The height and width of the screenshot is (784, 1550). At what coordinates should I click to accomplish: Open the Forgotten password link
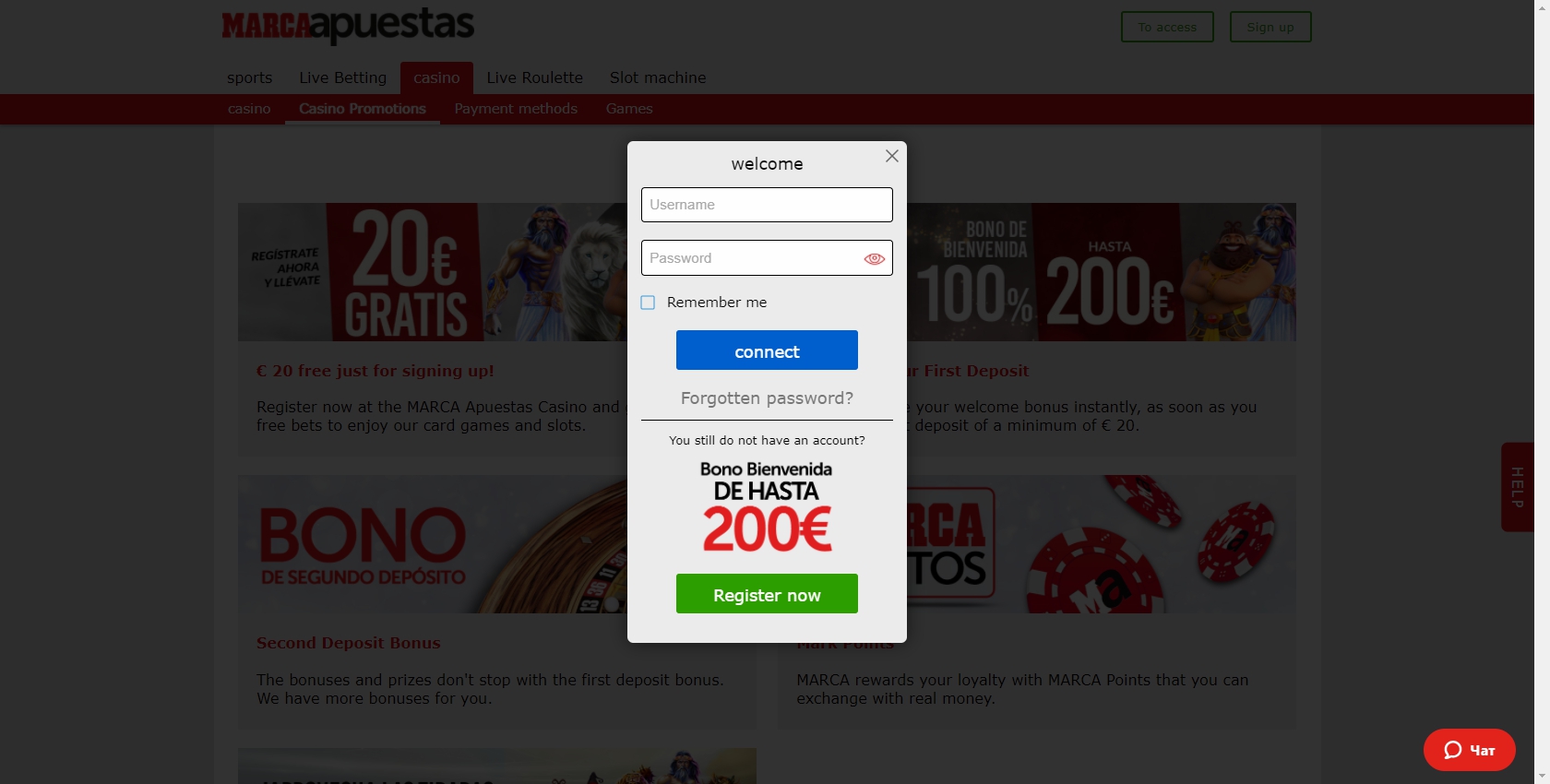(x=767, y=398)
